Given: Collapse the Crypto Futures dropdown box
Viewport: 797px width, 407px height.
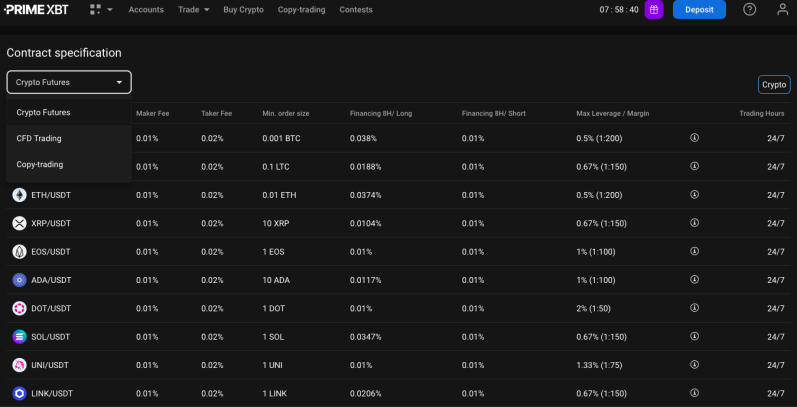Looking at the screenshot, I should pos(69,82).
